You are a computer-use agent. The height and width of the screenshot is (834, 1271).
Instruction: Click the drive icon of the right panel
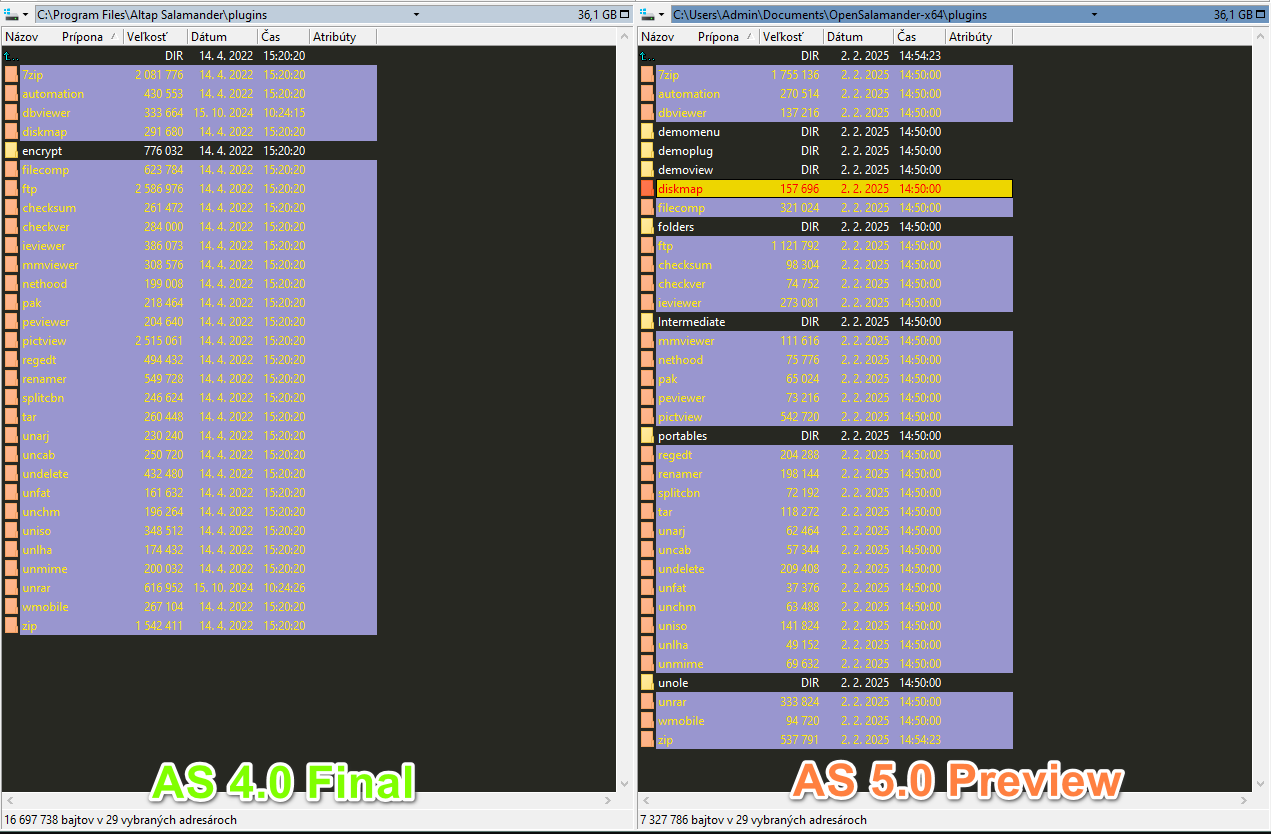point(648,15)
